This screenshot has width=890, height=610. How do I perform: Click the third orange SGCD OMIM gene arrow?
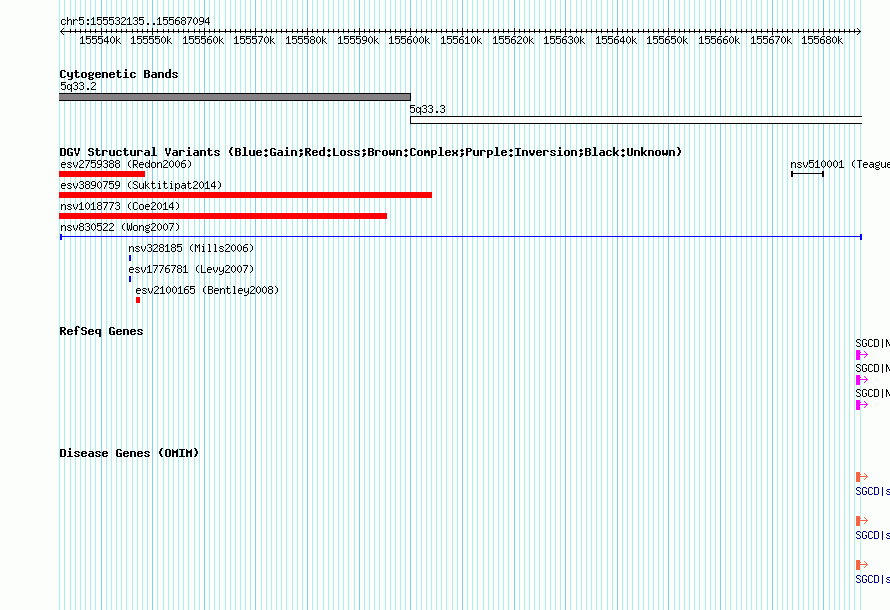862,565
